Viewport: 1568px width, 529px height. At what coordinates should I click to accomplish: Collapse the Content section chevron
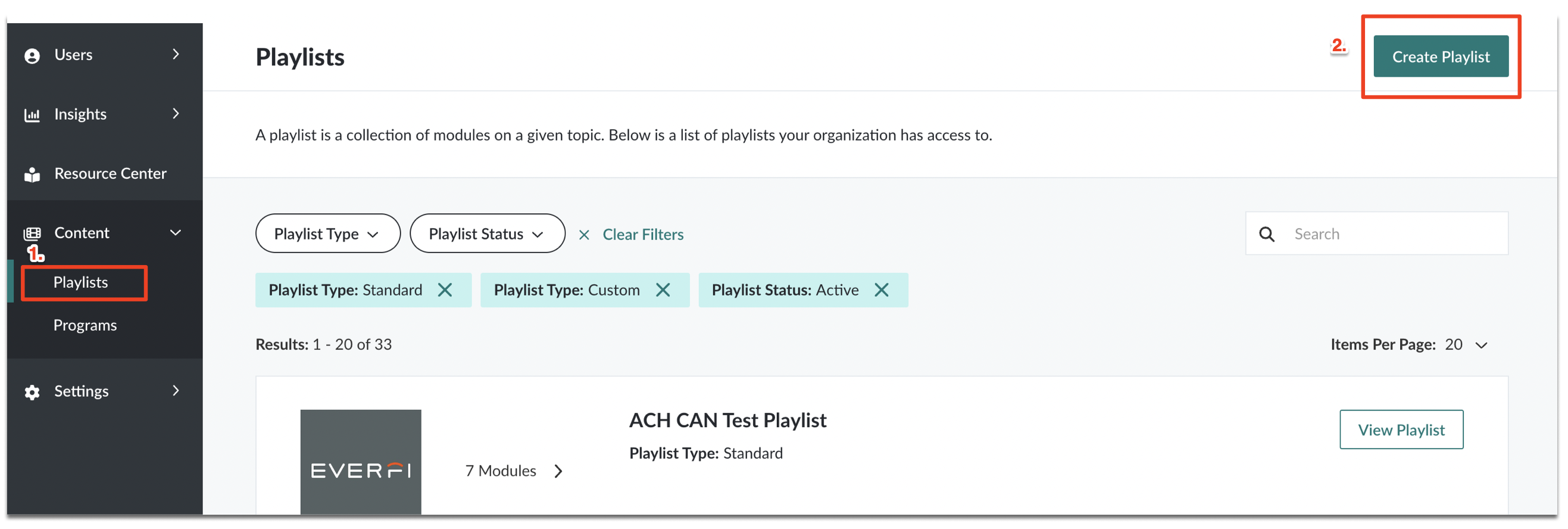[x=176, y=233]
